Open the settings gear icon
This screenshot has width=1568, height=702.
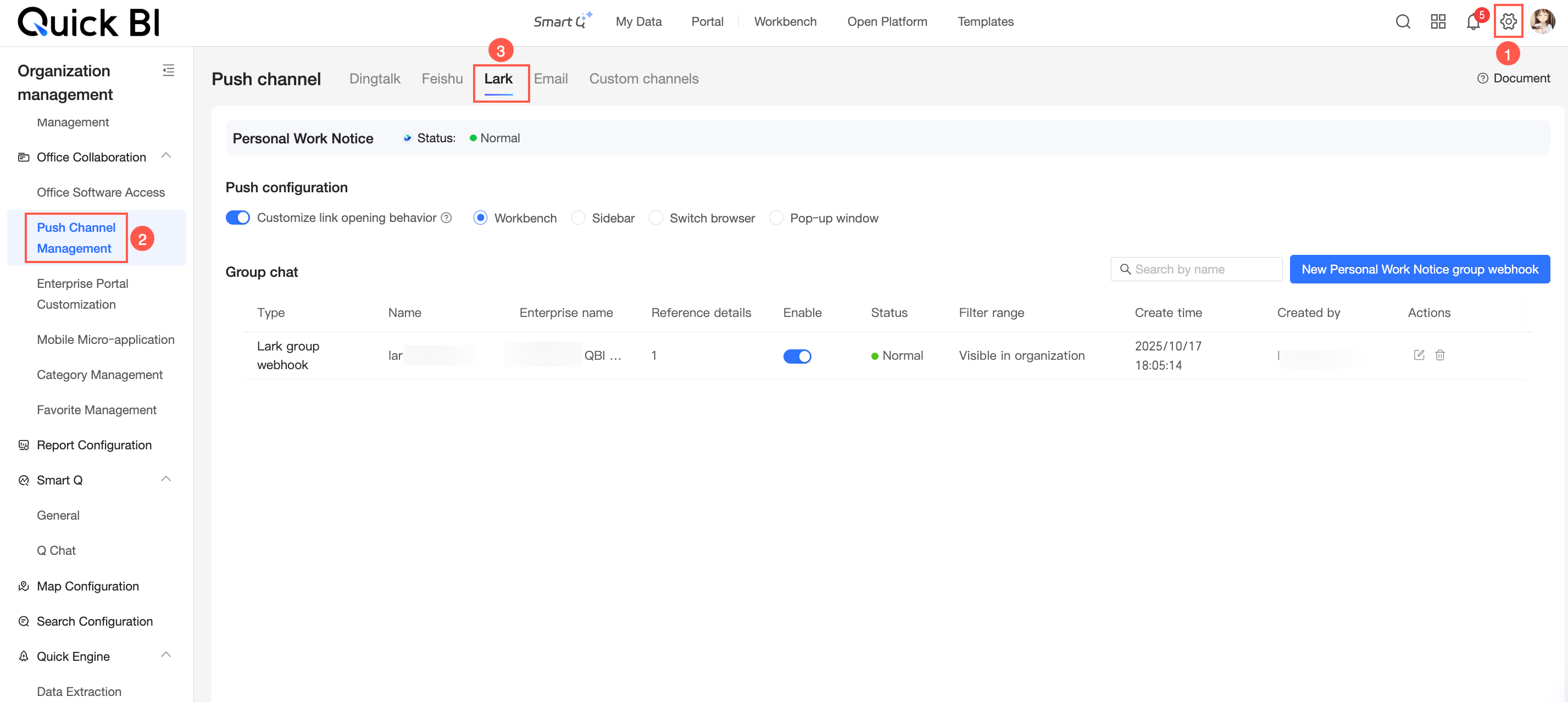(x=1508, y=22)
